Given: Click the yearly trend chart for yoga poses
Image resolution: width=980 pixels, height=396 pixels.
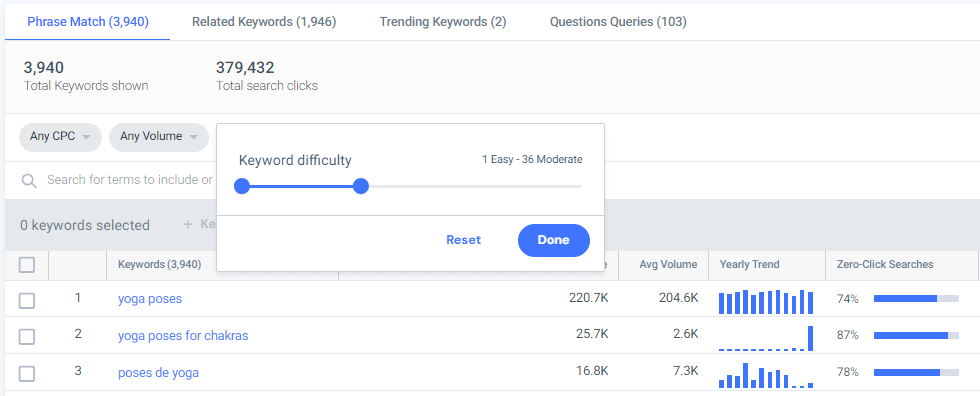Looking at the screenshot, I should click(766, 302).
